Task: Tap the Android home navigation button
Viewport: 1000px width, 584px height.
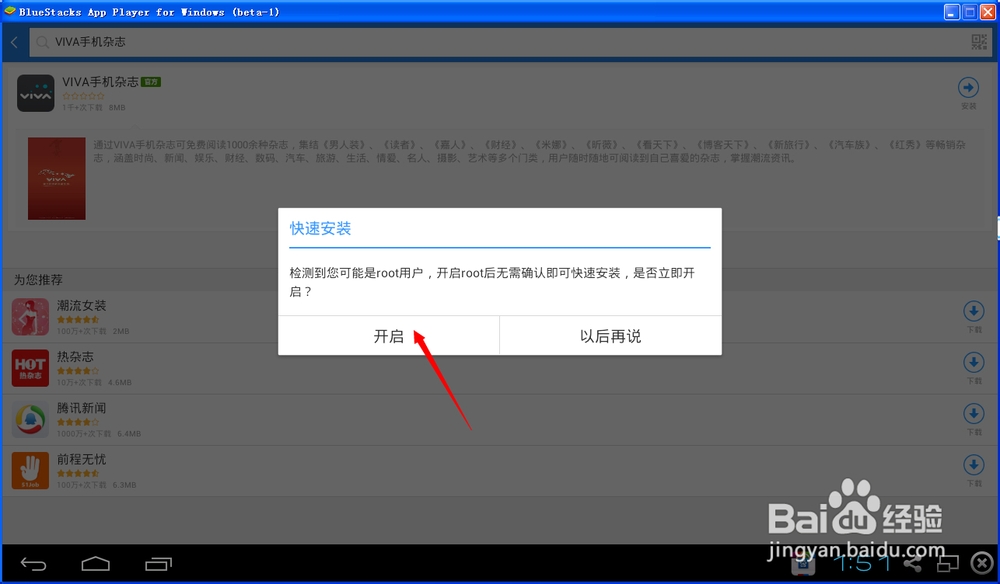Action: pyautogui.click(x=96, y=564)
